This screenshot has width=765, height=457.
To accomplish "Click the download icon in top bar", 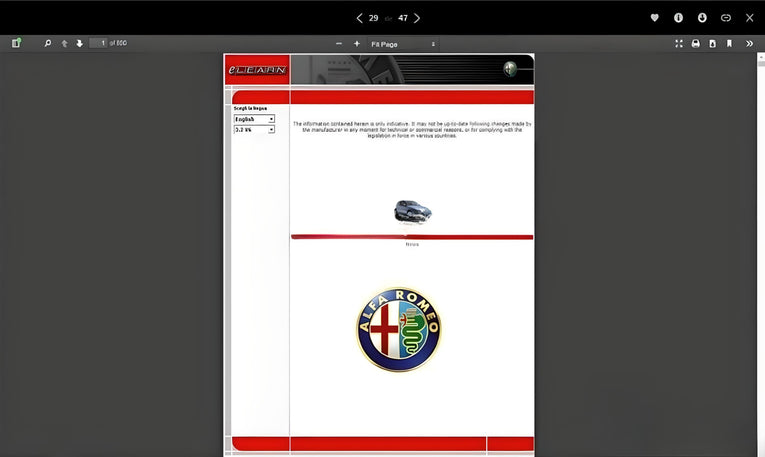I will [x=702, y=18].
